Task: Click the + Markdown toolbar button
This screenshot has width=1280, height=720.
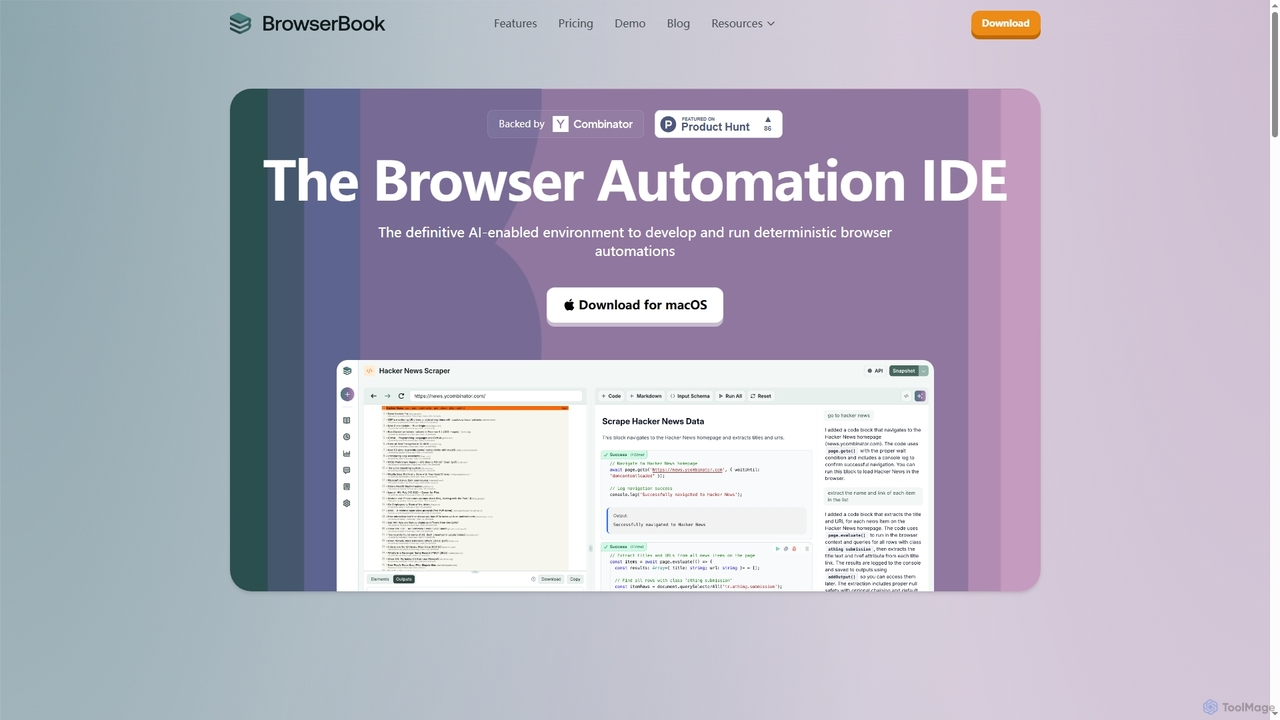Action: [646, 396]
